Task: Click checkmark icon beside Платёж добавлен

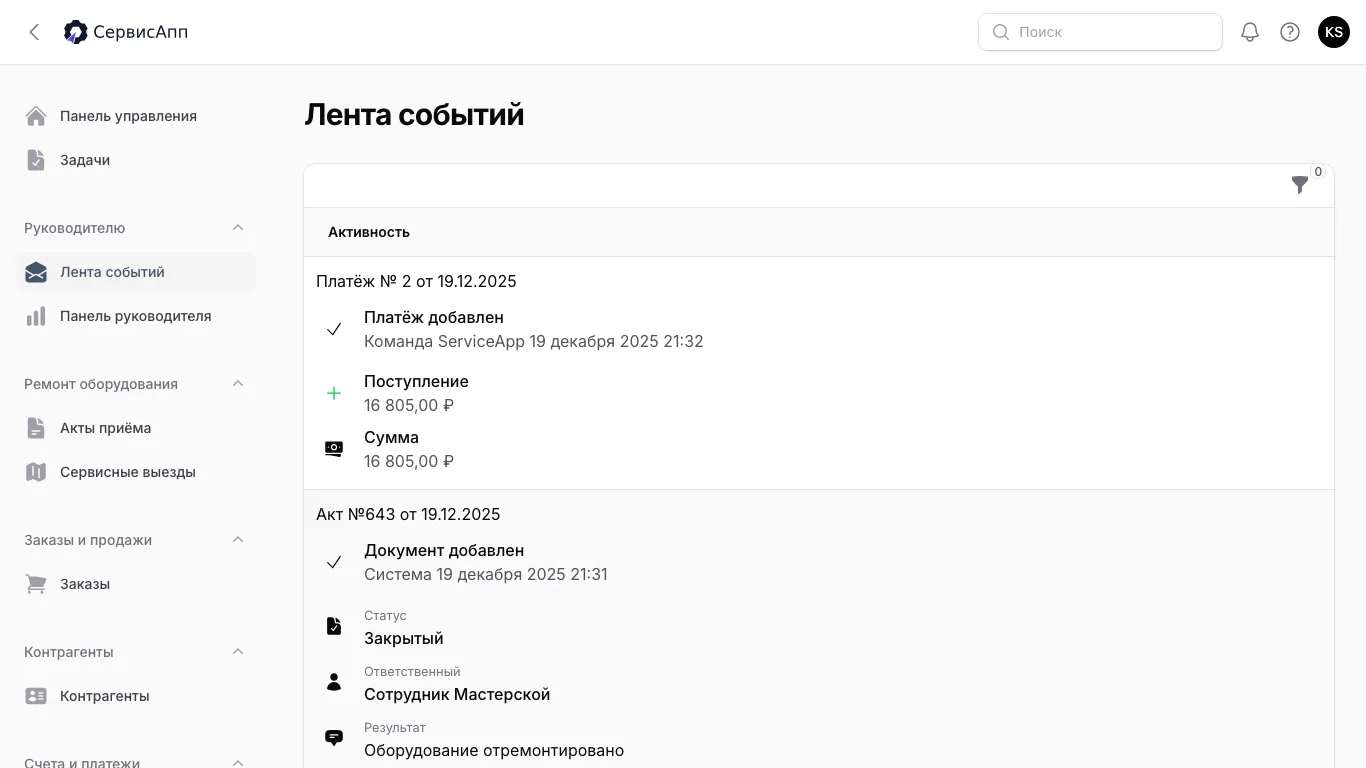Action: tap(334, 329)
